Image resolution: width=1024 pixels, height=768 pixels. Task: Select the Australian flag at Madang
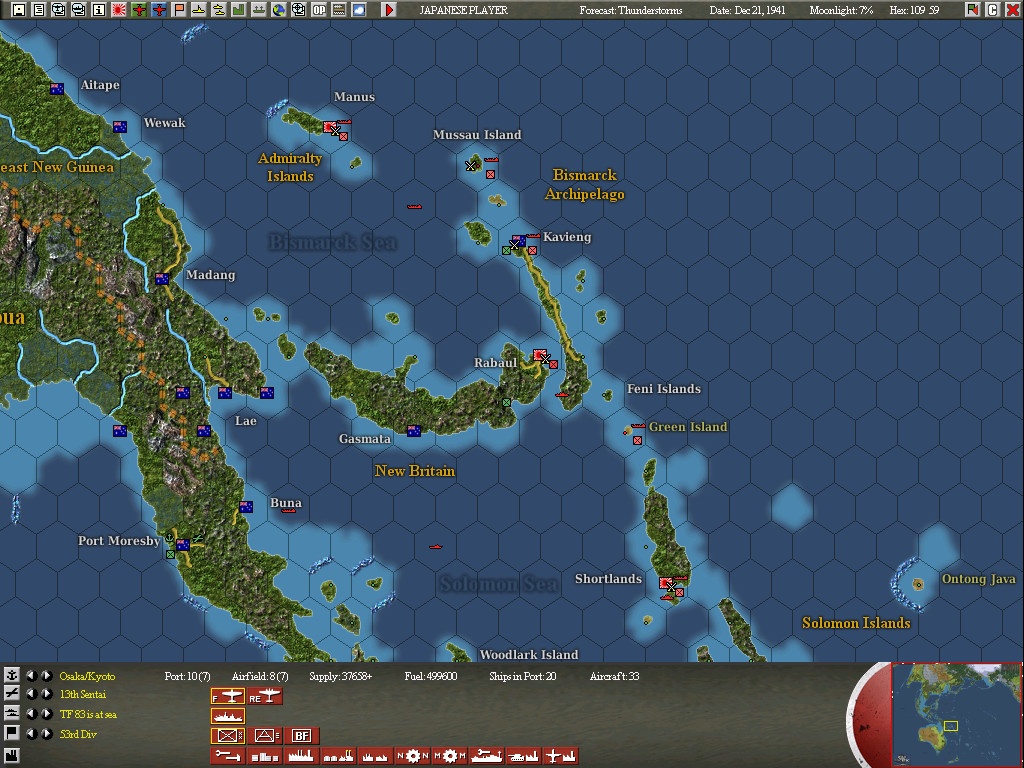162,279
